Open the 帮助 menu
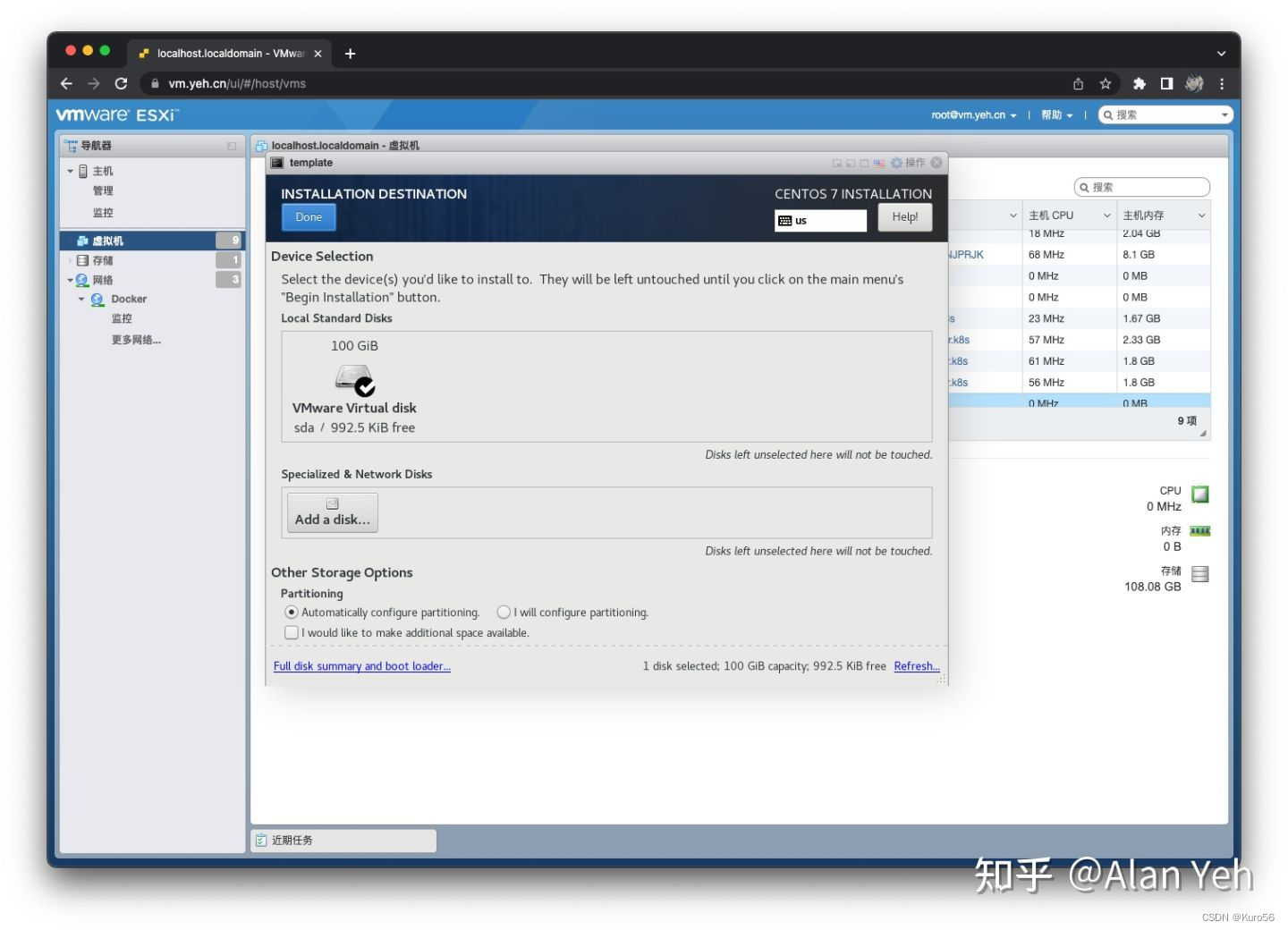The width and height of the screenshot is (1288, 930). (1056, 115)
